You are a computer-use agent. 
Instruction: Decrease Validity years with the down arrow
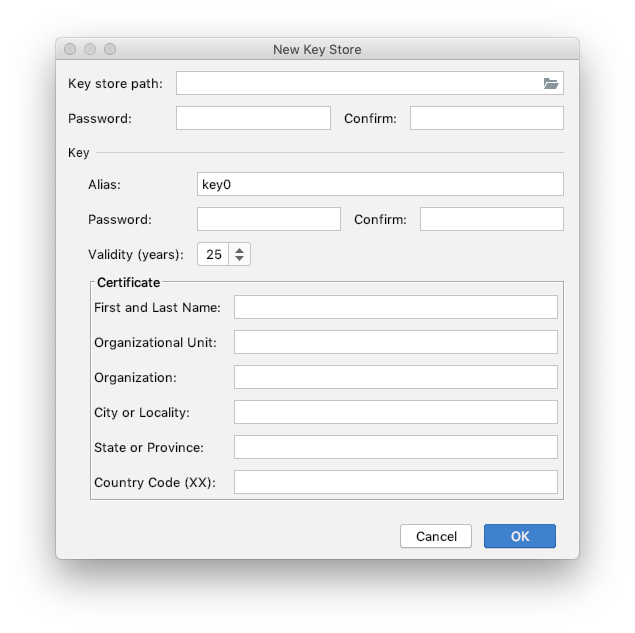pyautogui.click(x=240, y=260)
